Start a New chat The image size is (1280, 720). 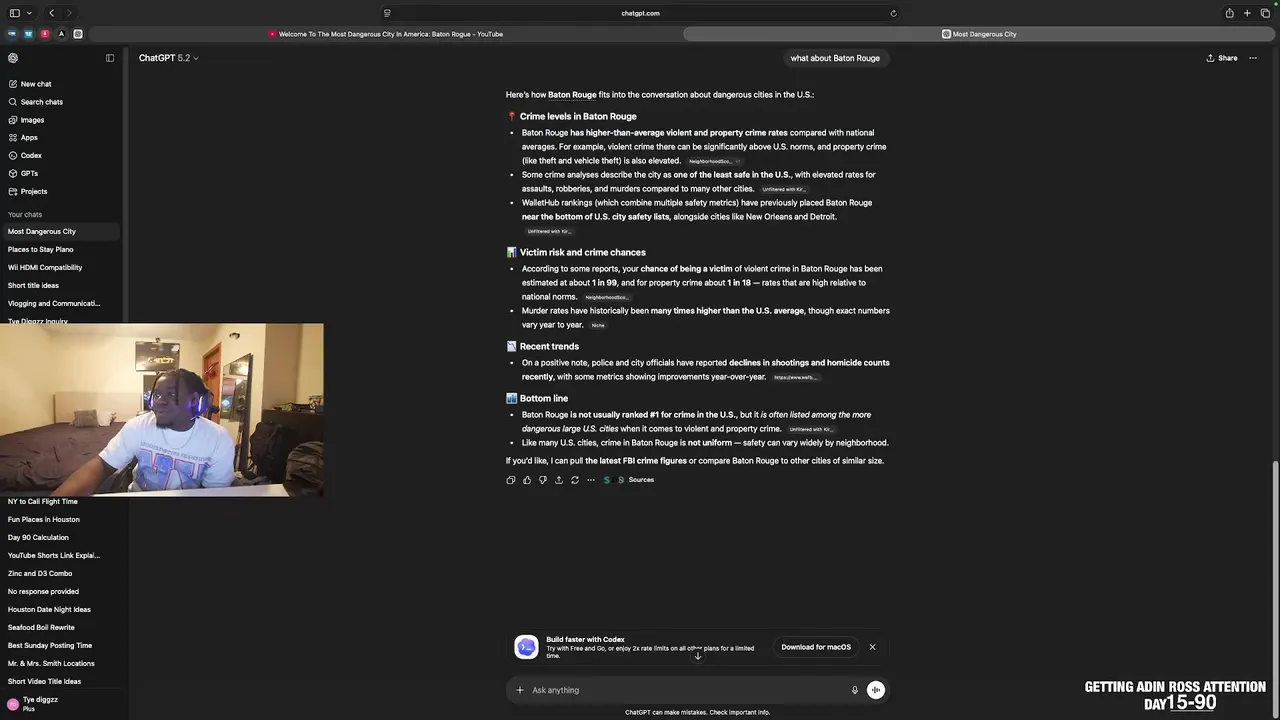pos(36,84)
